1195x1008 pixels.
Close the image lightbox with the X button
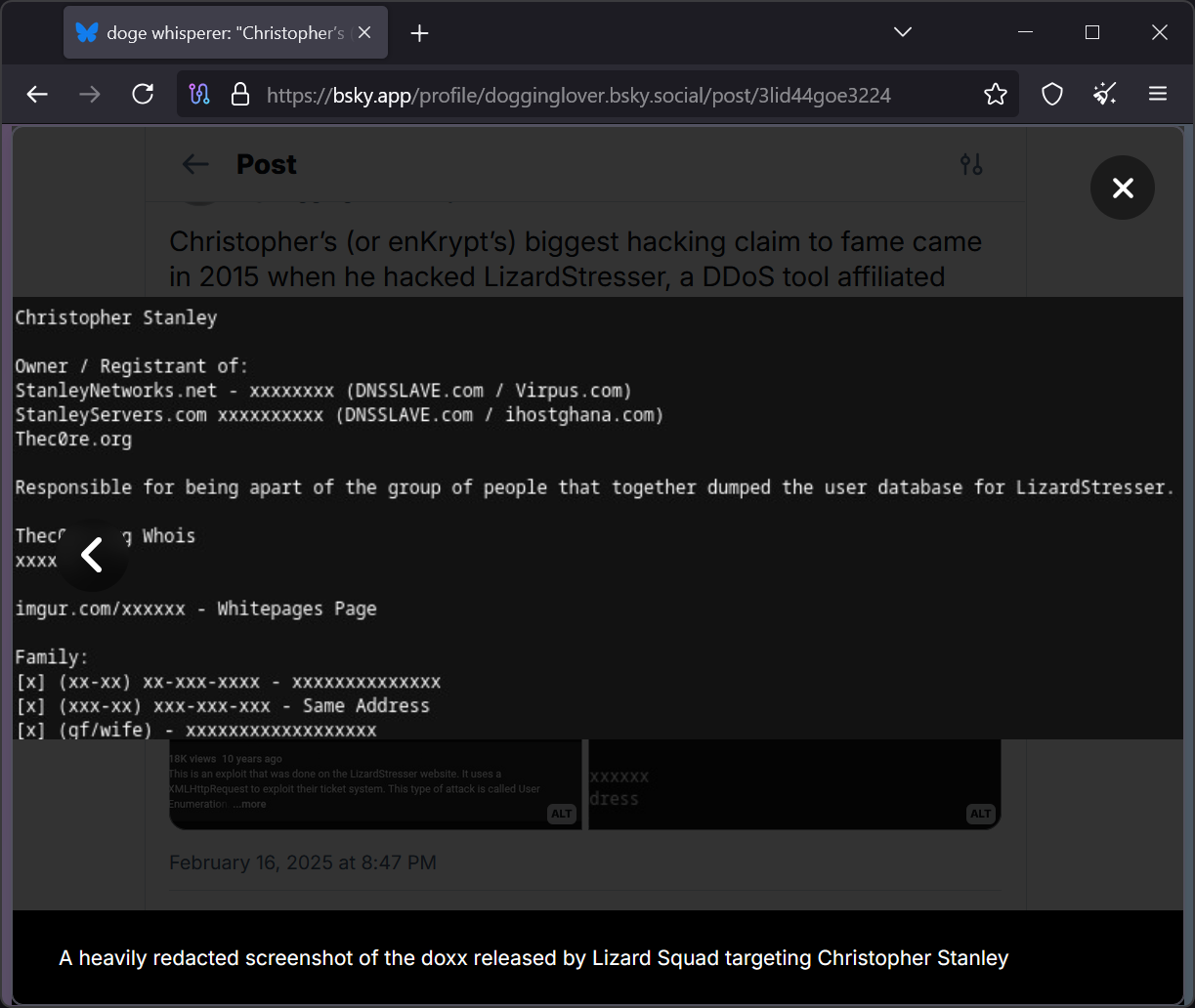tap(1123, 188)
